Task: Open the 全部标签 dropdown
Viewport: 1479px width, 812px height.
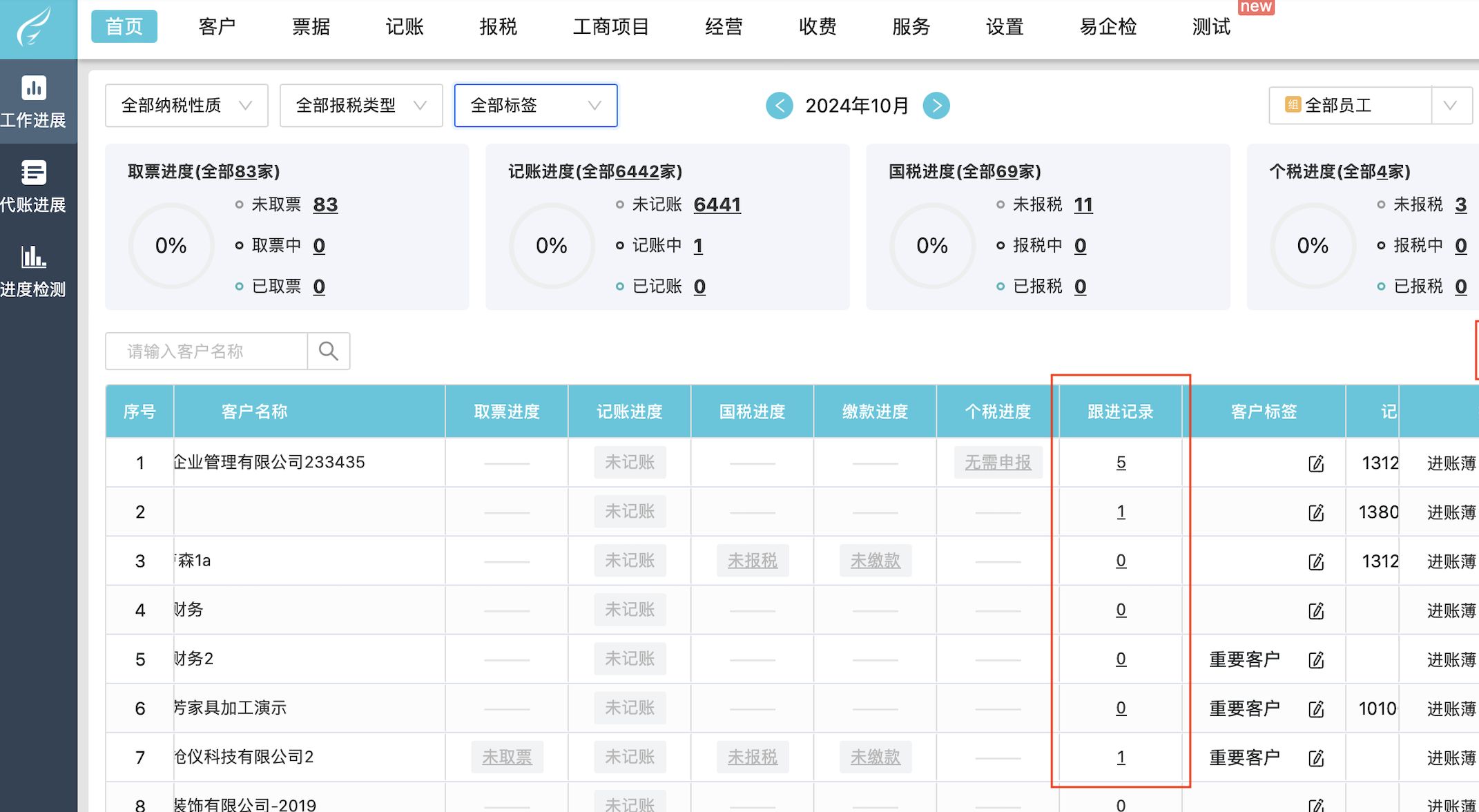Action: click(x=536, y=106)
